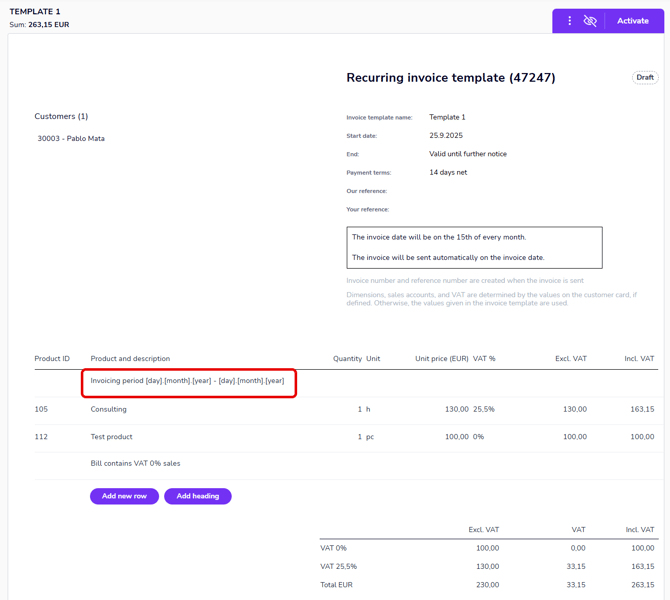Click Valid until further notice value

click(x=468, y=154)
